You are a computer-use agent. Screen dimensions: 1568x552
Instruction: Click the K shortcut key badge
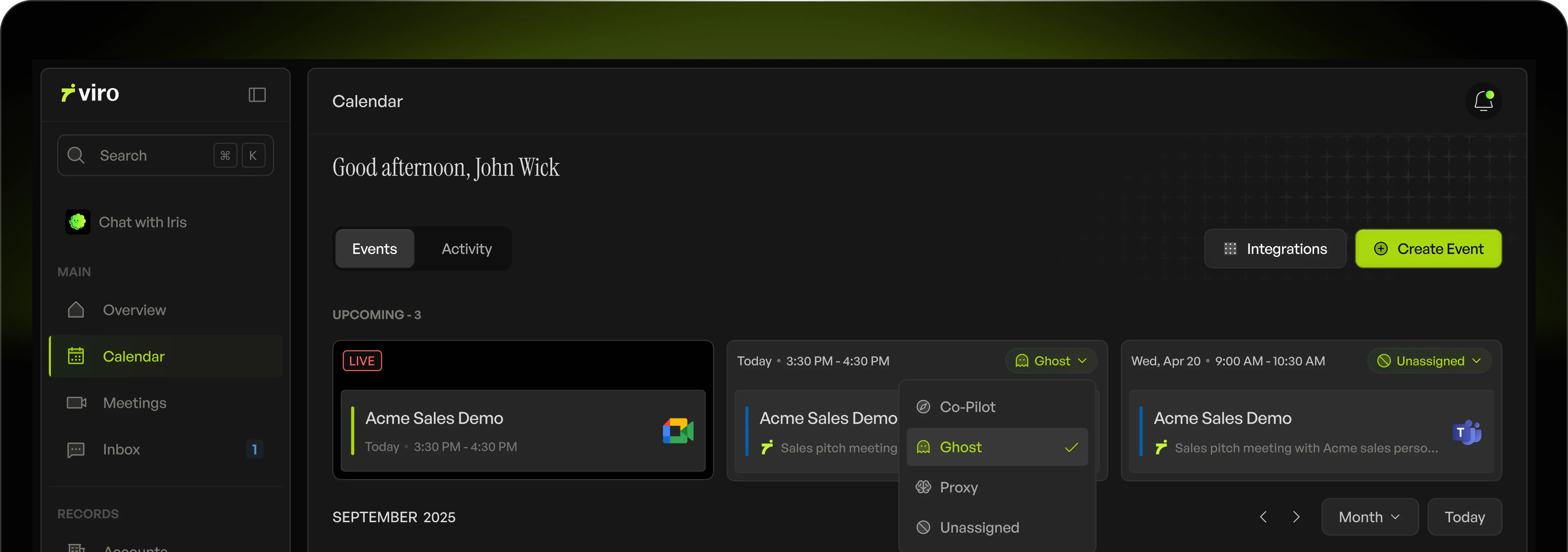point(253,155)
